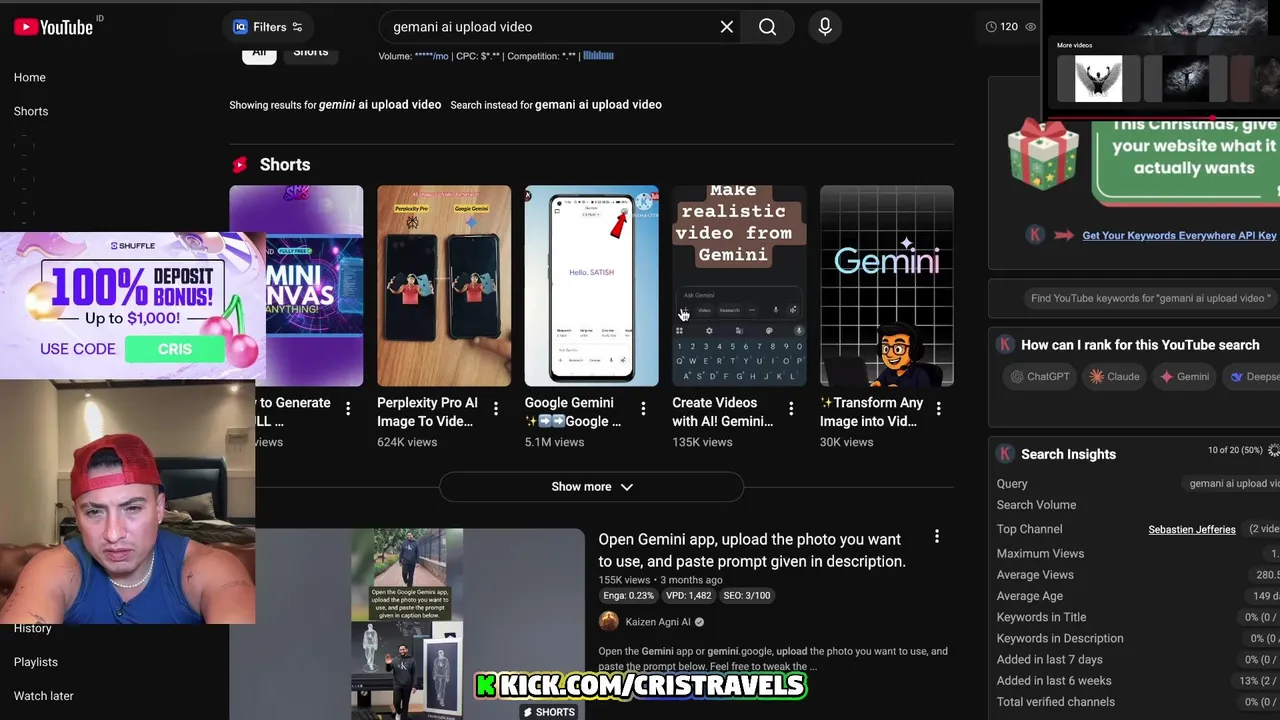Screen dimensions: 1280x720
Task: Click the Enga: 0.23% stat badge
Action: pyautogui.click(x=628, y=595)
